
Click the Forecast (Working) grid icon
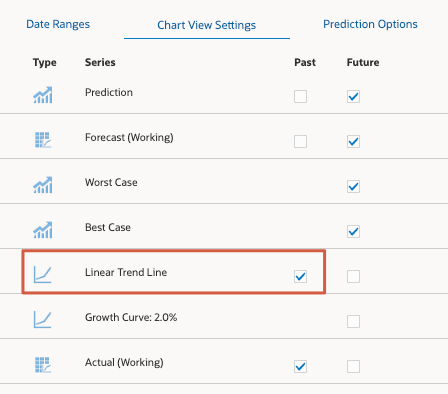(x=43, y=140)
